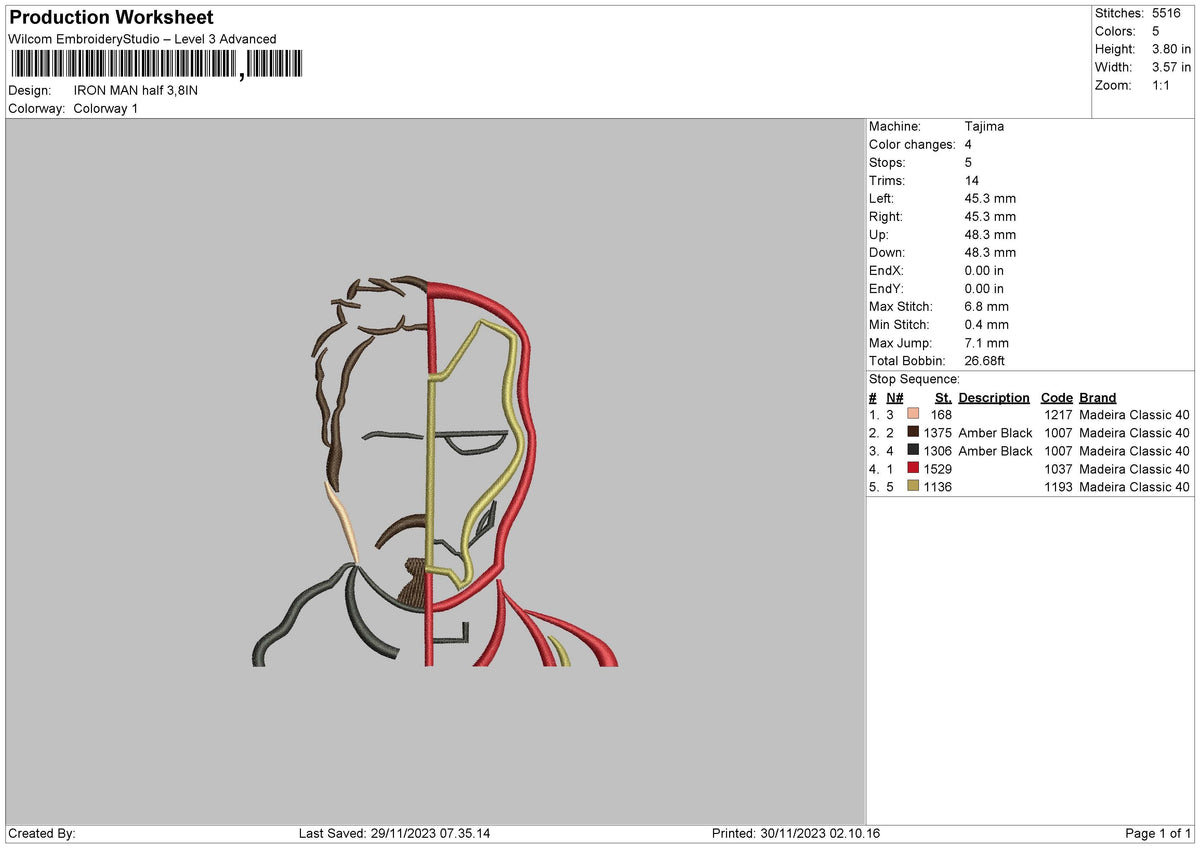Click the 'Brand' column header

(x=1098, y=398)
